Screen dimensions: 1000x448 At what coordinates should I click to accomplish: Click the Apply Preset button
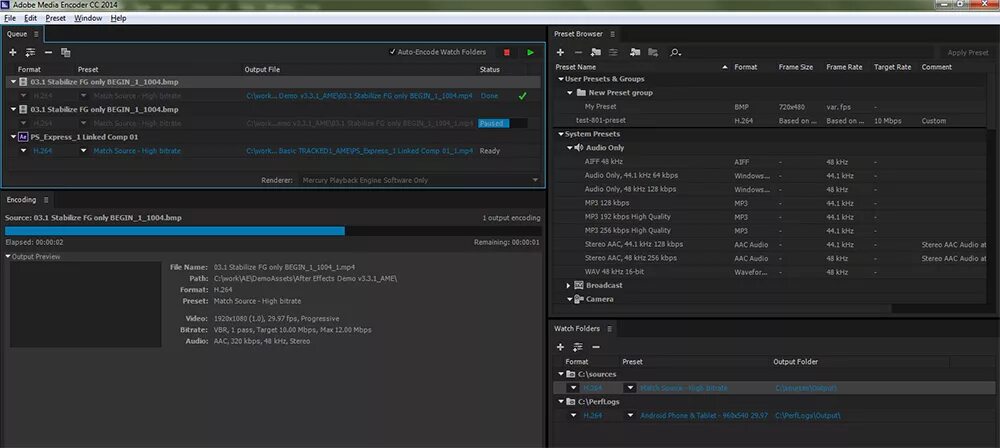pyautogui.click(x=967, y=53)
